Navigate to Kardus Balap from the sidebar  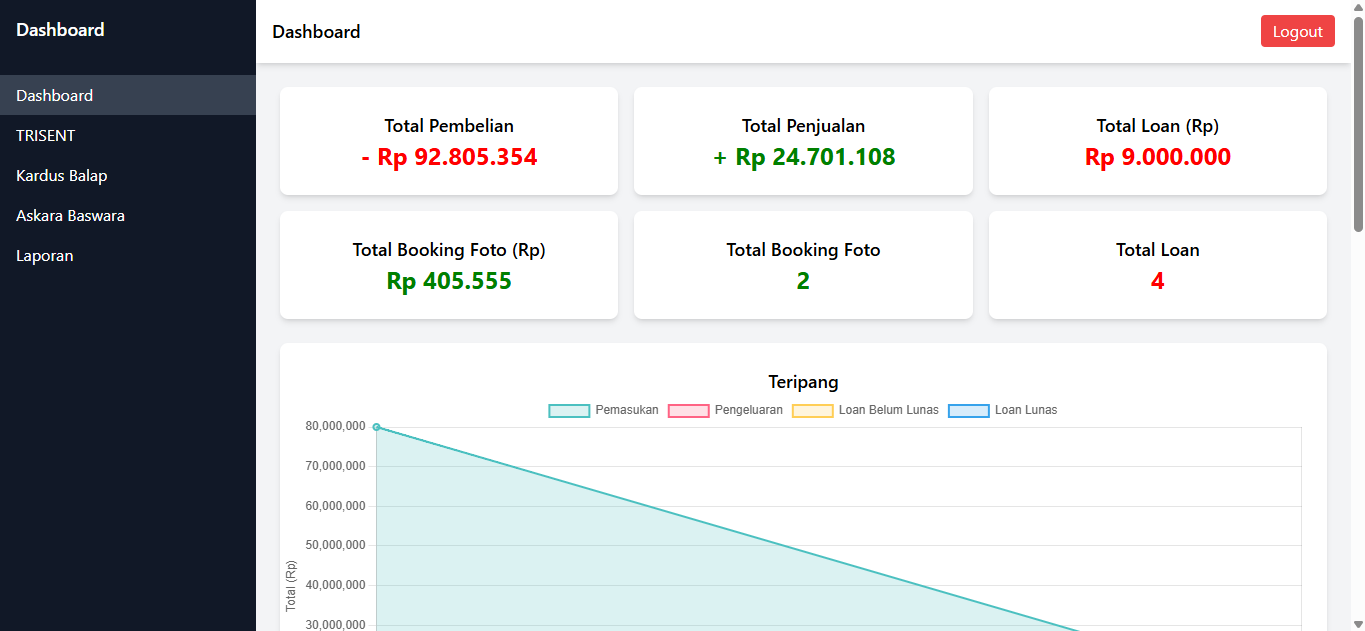tap(61, 175)
